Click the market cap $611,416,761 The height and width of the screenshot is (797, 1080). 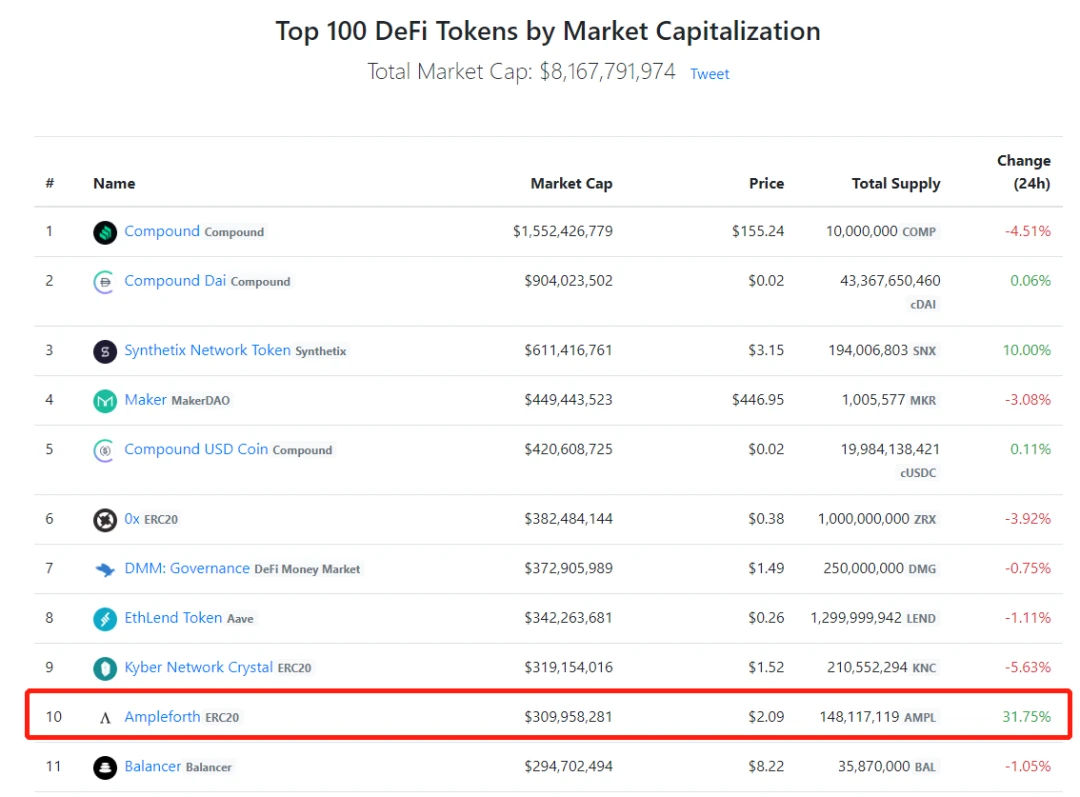(x=568, y=350)
